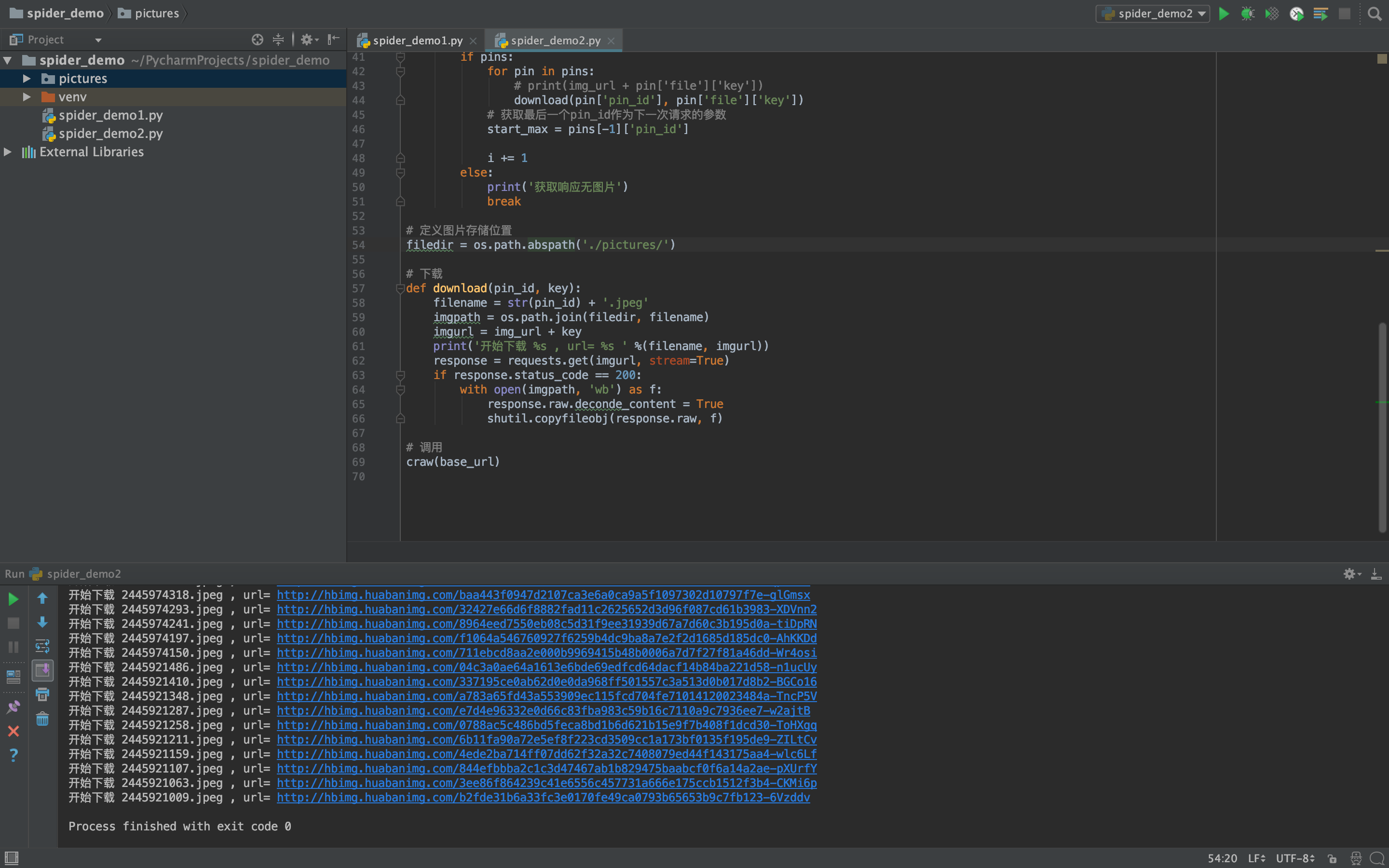The image size is (1389, 868).
Task: Open spider_demo2 run configuration dropdown
Action: pos(1153,14)
